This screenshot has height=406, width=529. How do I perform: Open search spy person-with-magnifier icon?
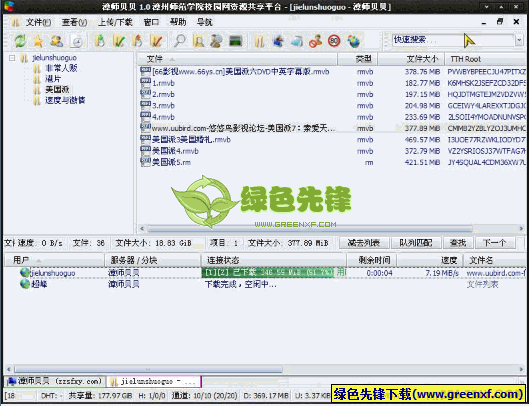tap(216, 41)
